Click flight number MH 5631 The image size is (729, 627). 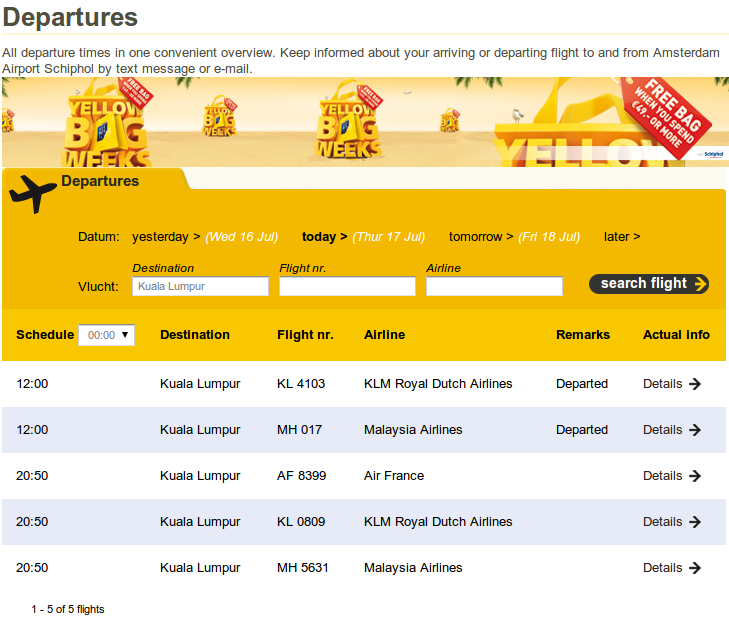coord(303,568)
